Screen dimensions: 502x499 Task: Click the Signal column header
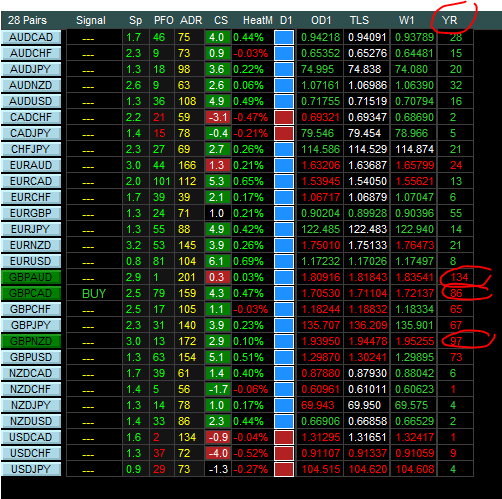(x=91, y=20)
